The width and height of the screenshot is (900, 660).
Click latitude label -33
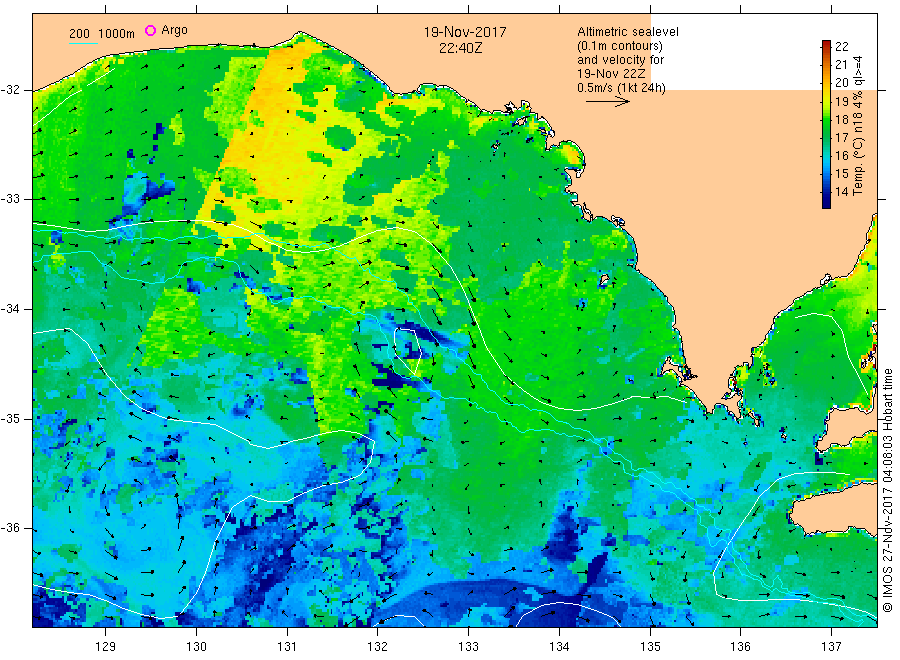click(x=10, y=199)
